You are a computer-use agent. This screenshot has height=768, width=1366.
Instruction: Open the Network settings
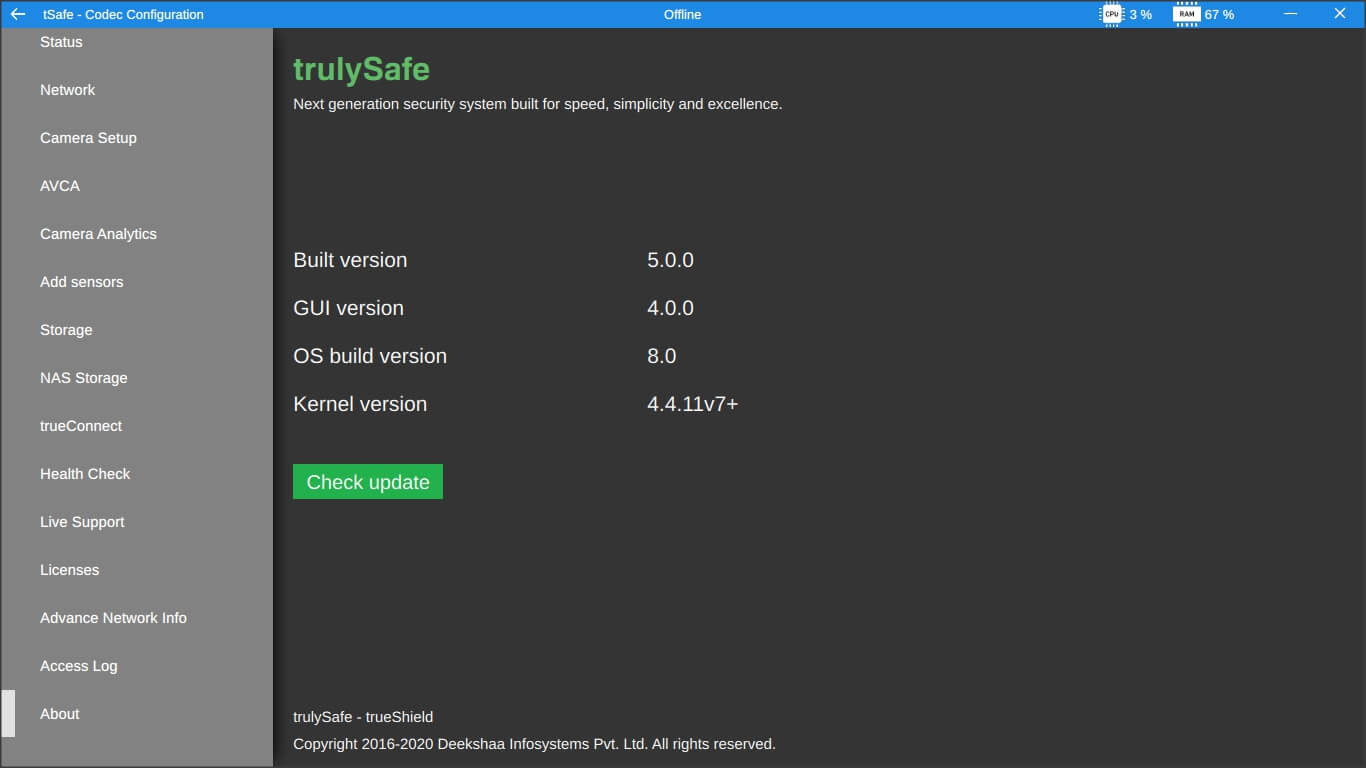pos(67,89)
